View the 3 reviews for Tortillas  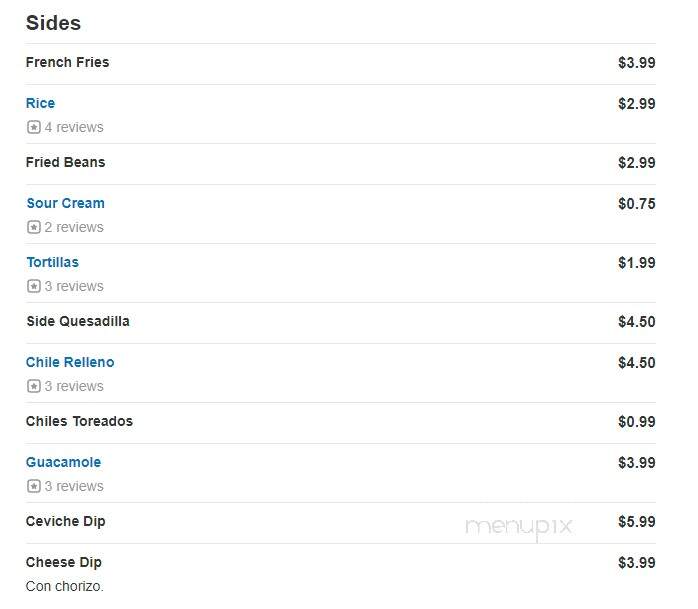pos(74,286)
